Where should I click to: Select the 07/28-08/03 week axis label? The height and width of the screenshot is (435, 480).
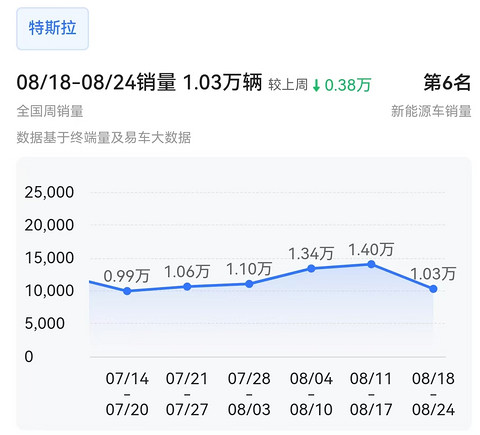point(249,394)
